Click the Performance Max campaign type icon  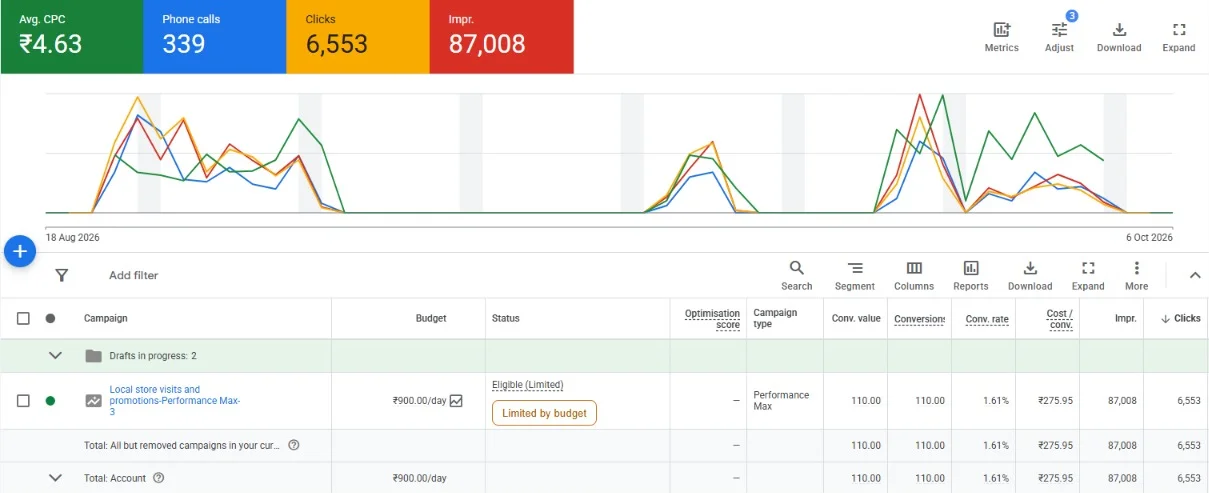93,401
